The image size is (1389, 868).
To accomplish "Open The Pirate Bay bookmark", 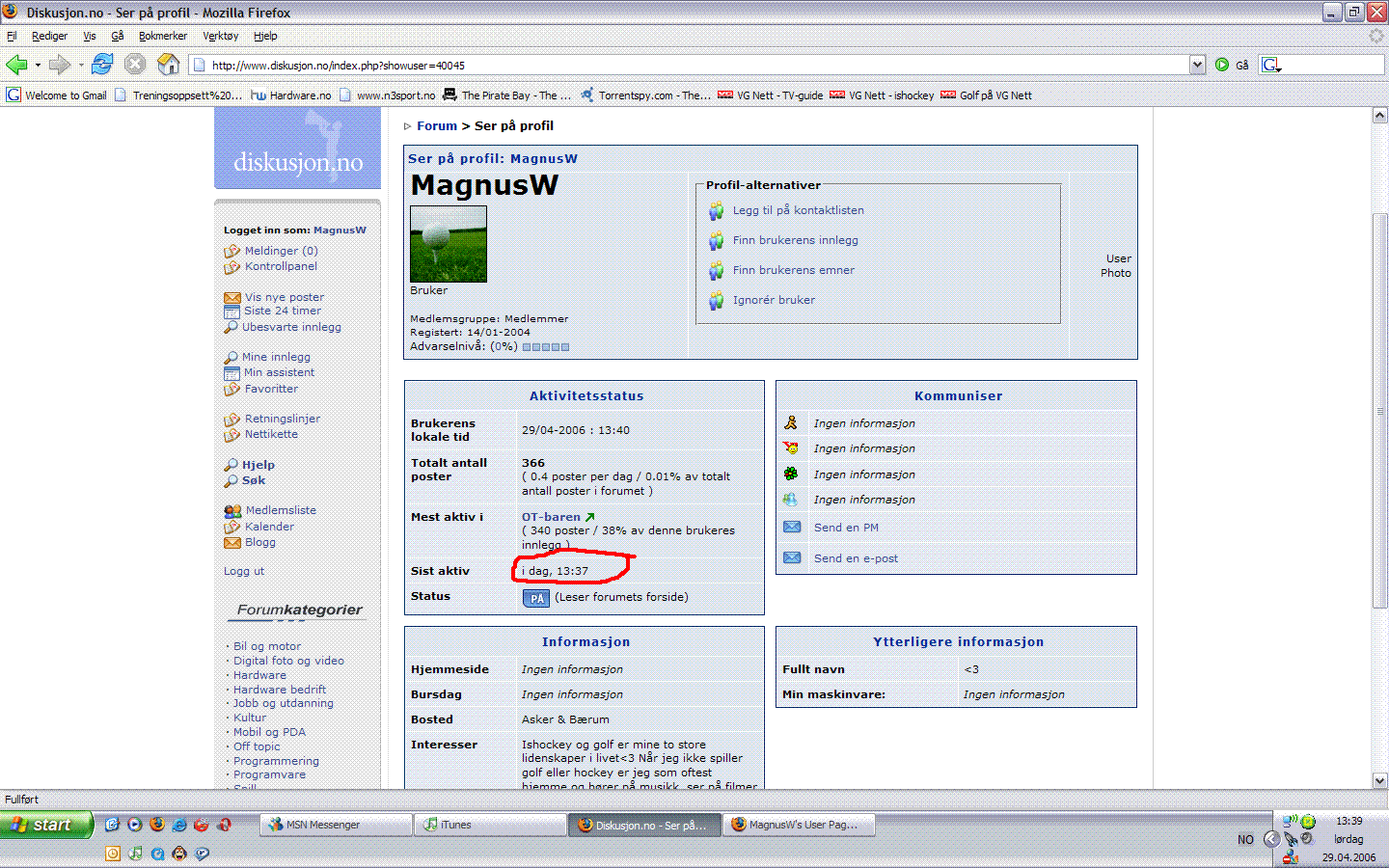I will (x=507, y=95).
